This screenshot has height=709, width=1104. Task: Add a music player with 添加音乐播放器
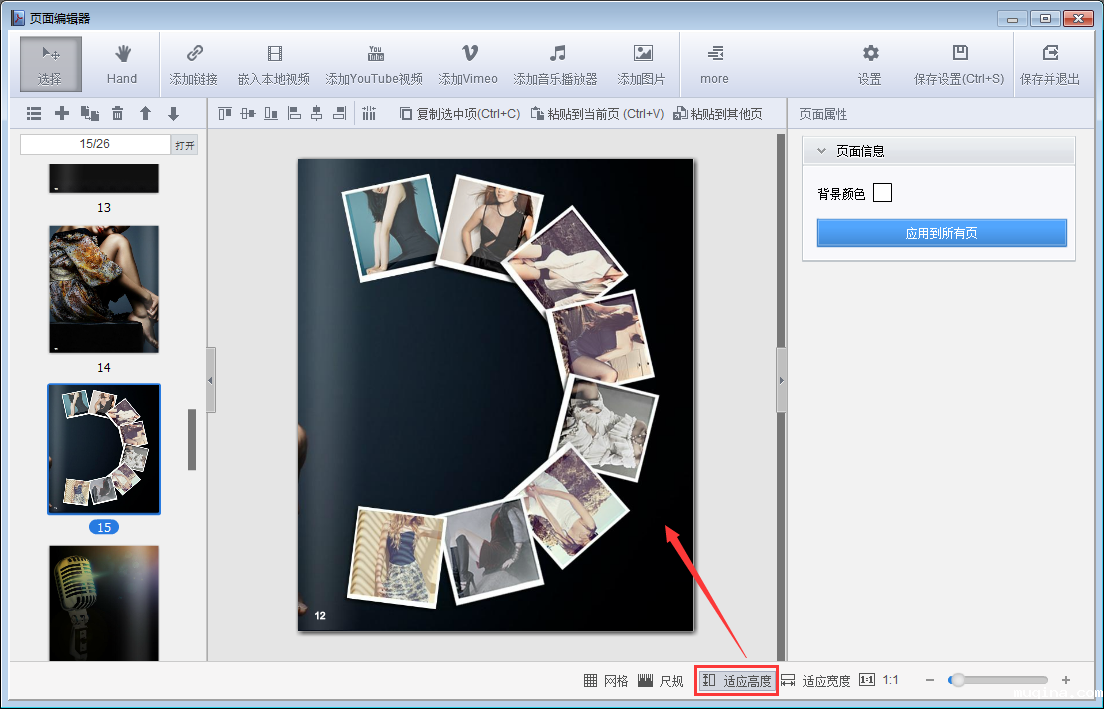555,63
